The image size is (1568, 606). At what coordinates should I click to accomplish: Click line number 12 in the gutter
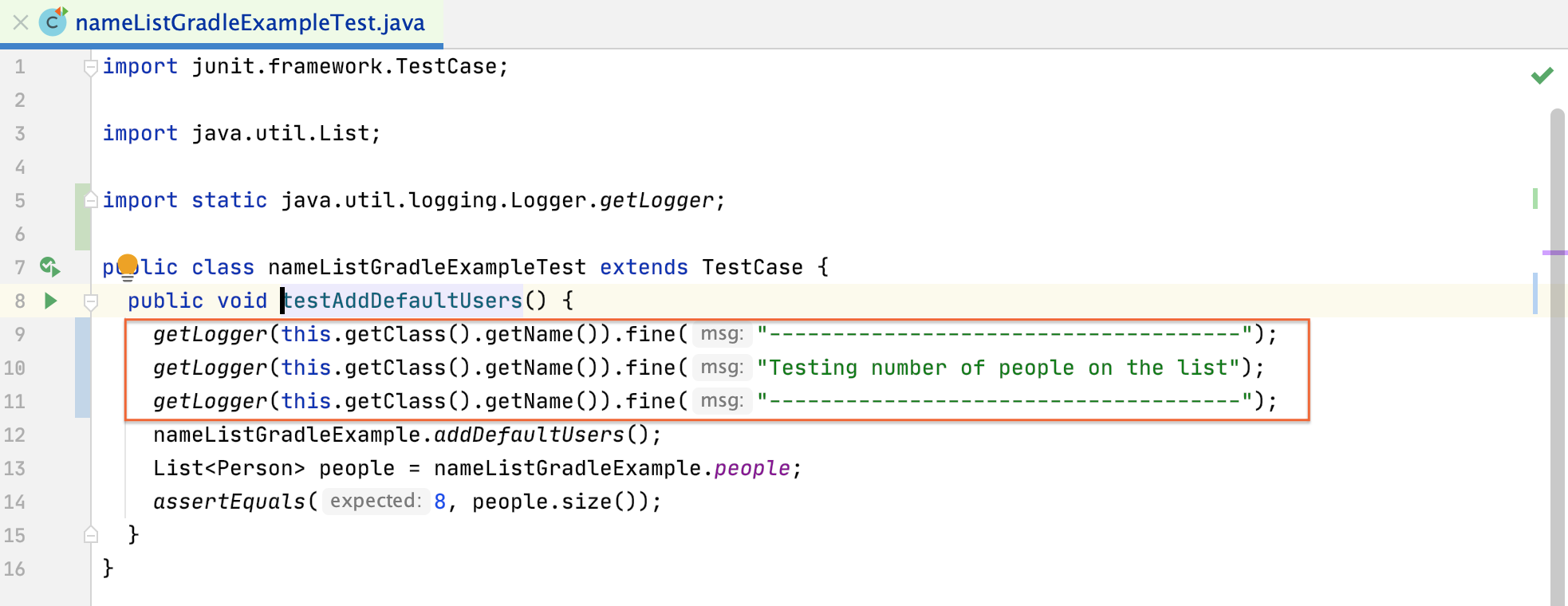[x=15, y=435]
